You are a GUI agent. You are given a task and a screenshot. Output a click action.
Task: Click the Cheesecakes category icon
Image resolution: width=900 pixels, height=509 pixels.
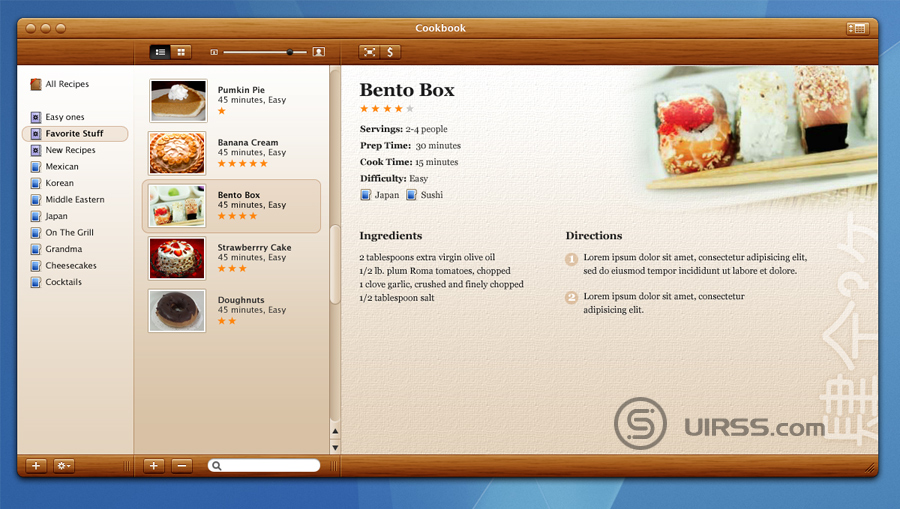36,266
